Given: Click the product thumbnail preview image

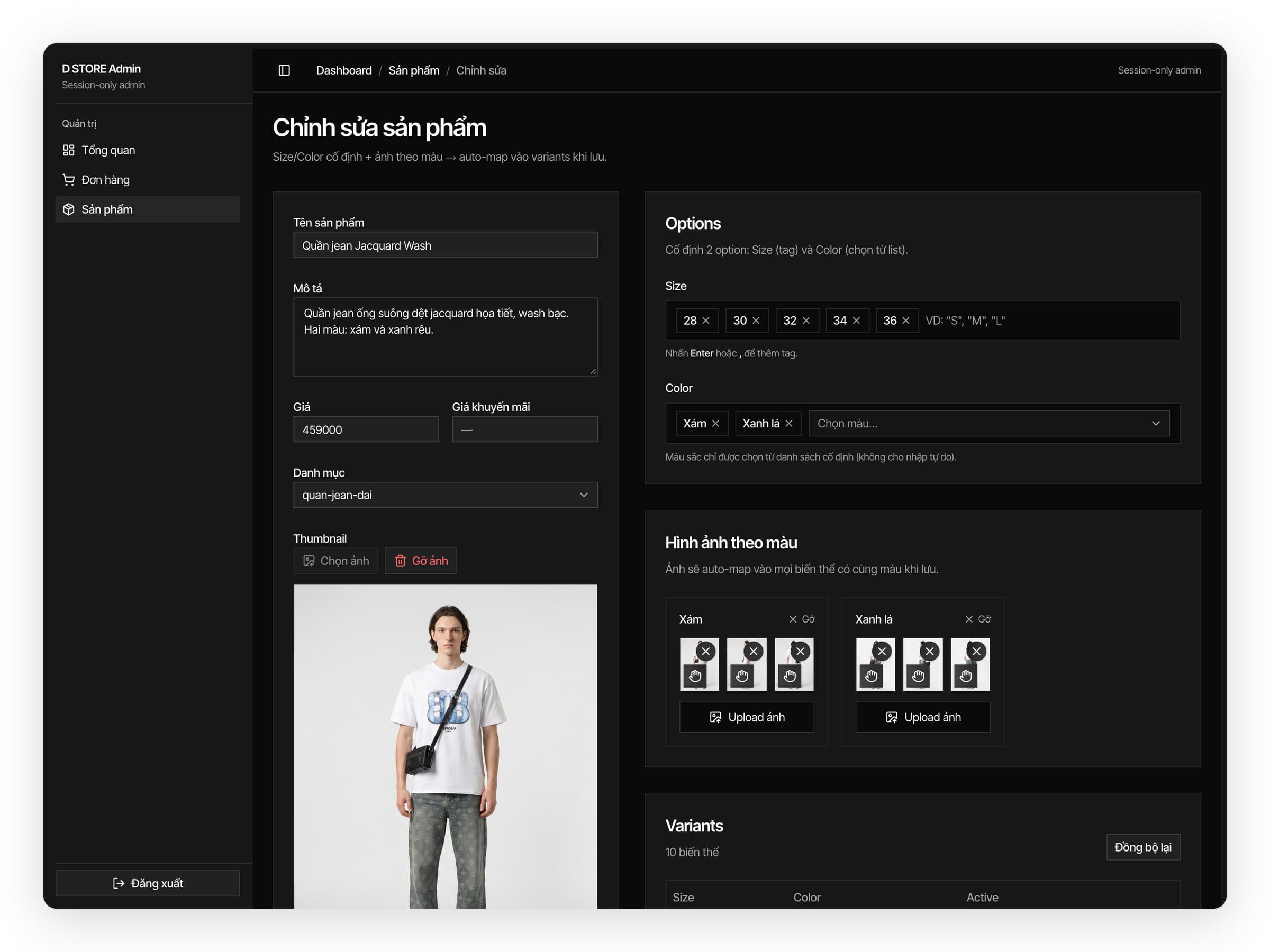Looking at the screenshot, I should 445,746.
